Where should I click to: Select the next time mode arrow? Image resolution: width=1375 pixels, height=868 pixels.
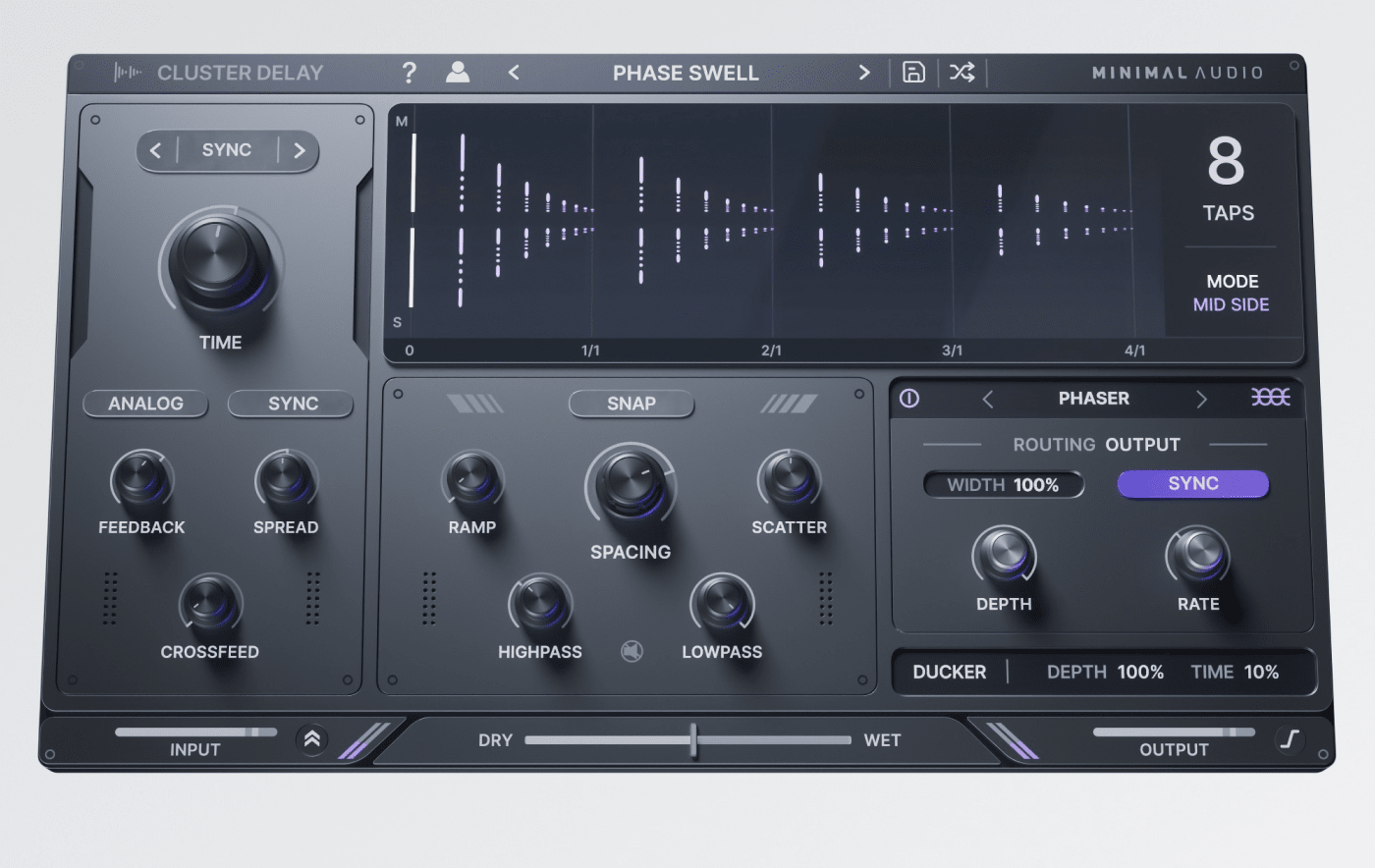click(300, 150)
